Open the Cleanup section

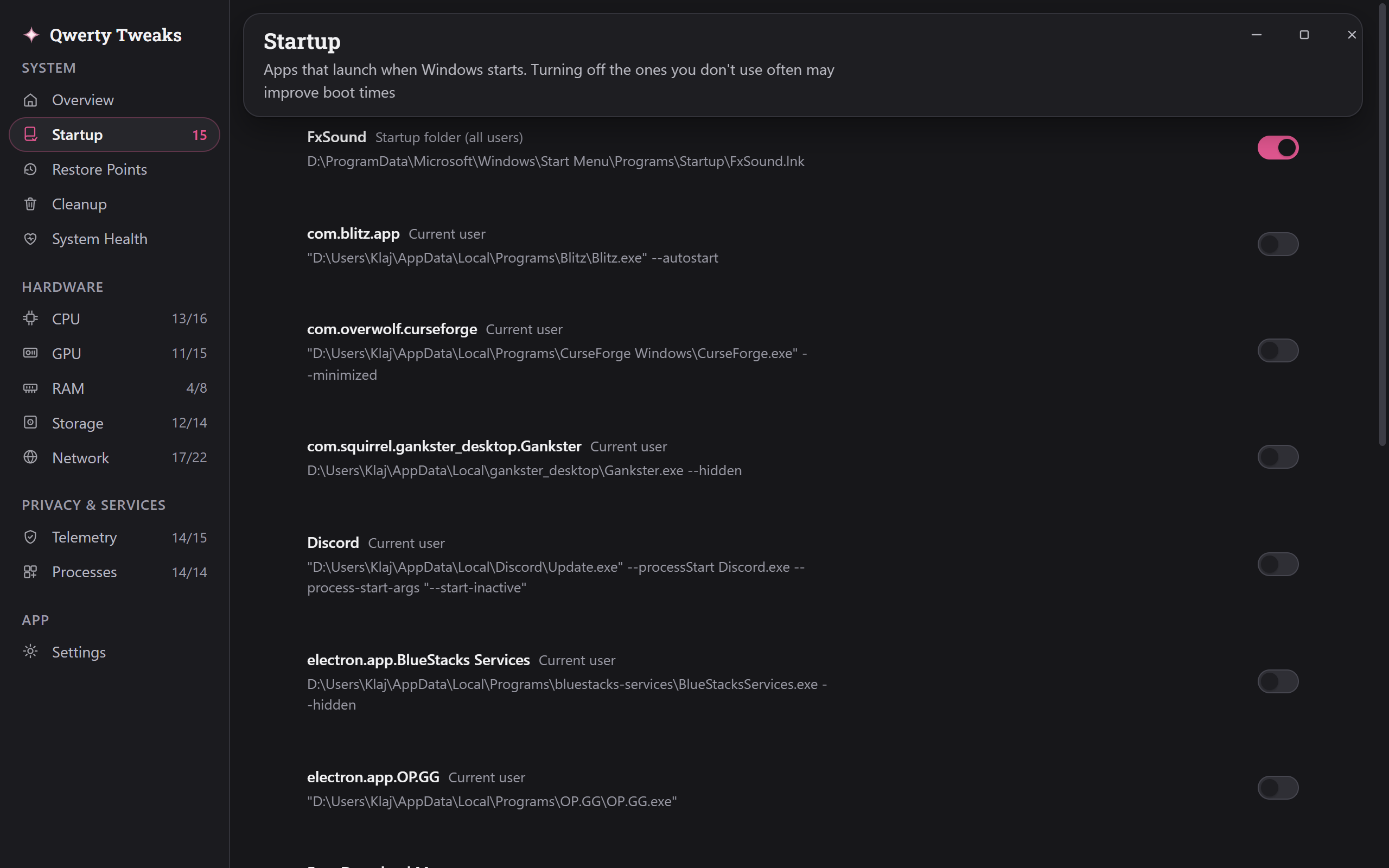point(114,204)
